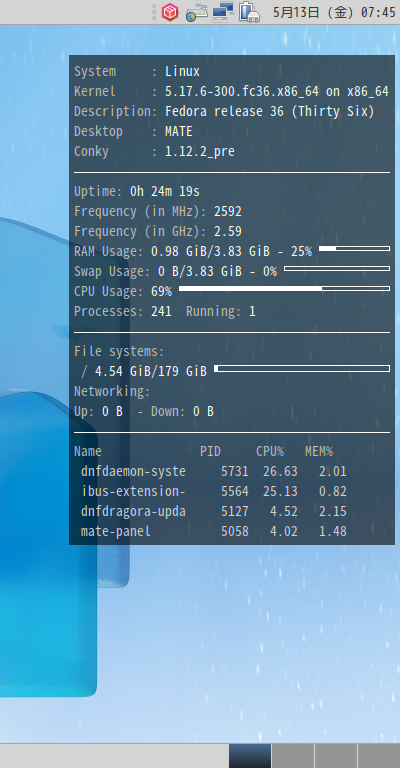This screenshot has width=400, height=768.
Task: Click the 'File systems:' heading
Action: click(119, 352)
